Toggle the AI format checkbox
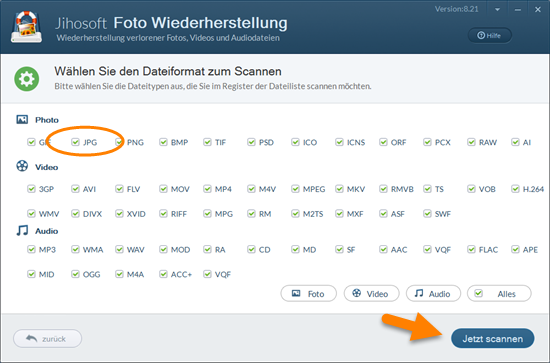This screenshot has width=550, height=363. pos(515,142)
